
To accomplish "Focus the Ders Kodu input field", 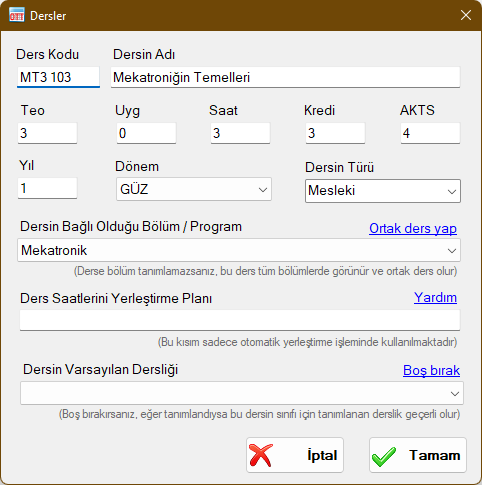I will (x=58, y=77).
